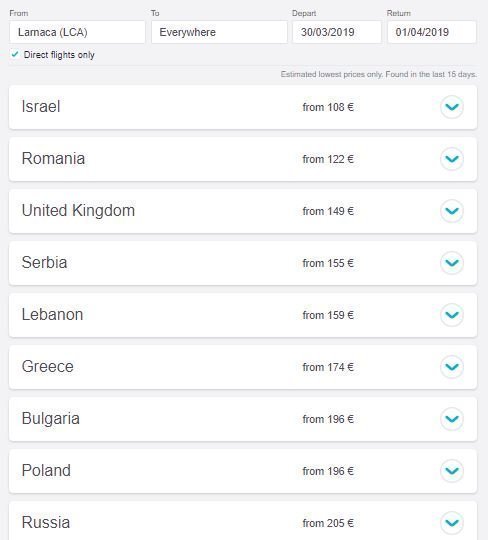
Task: Click the Direct flights only label text
Action: click(59, 55)
